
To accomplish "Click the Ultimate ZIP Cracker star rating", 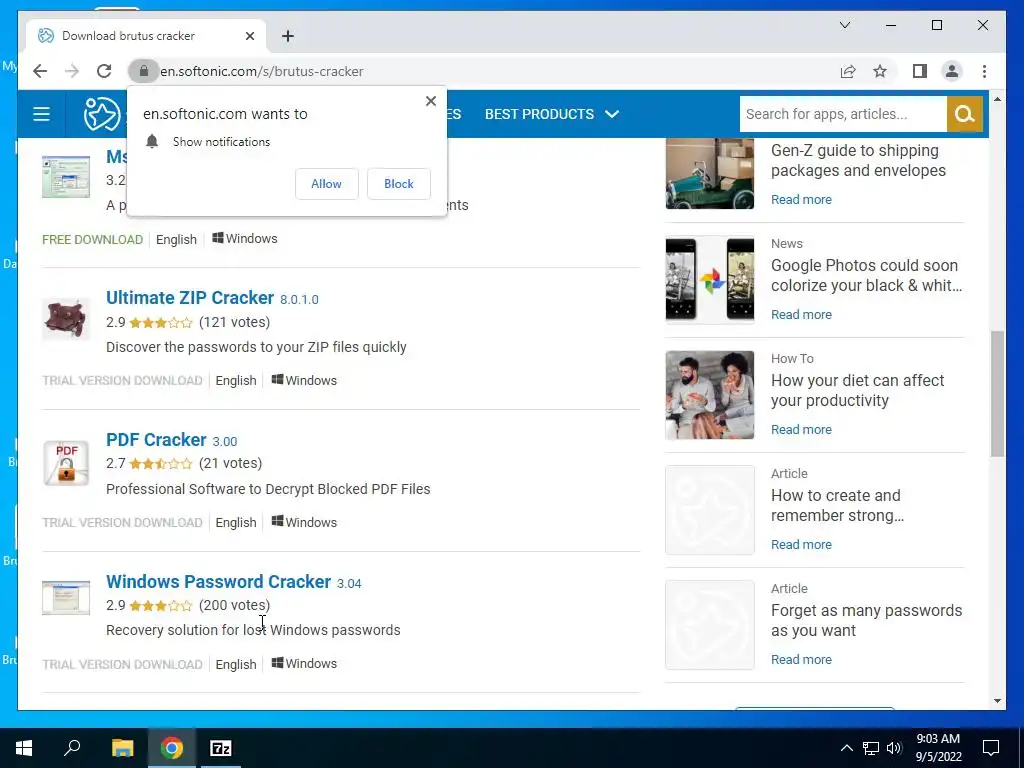I will click(161, 323).
